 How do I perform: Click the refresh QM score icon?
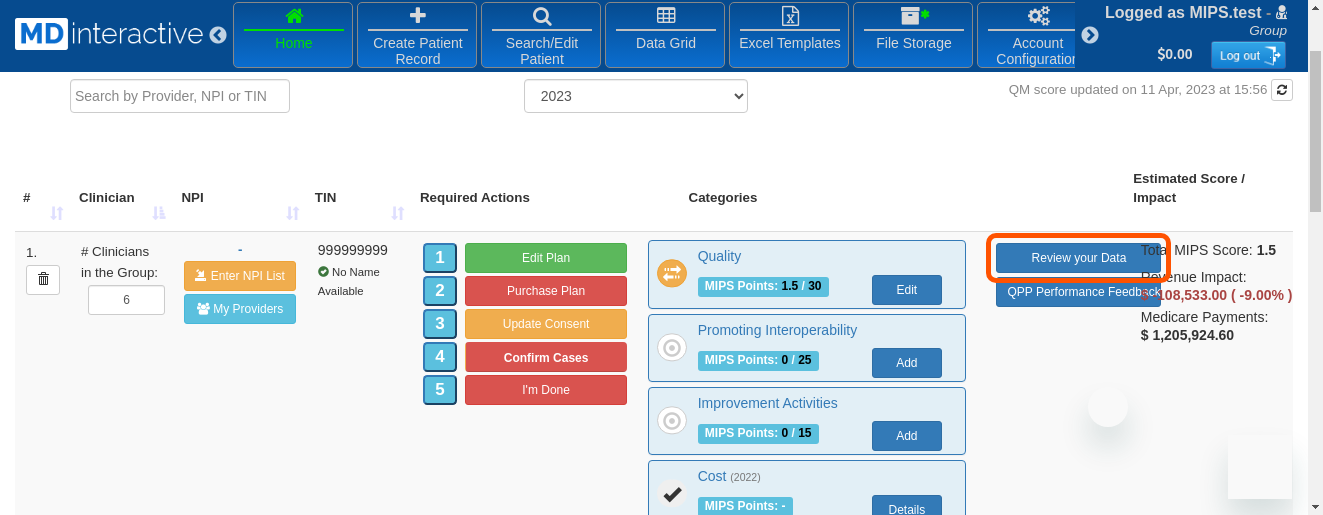click(x=1281, y=90)
